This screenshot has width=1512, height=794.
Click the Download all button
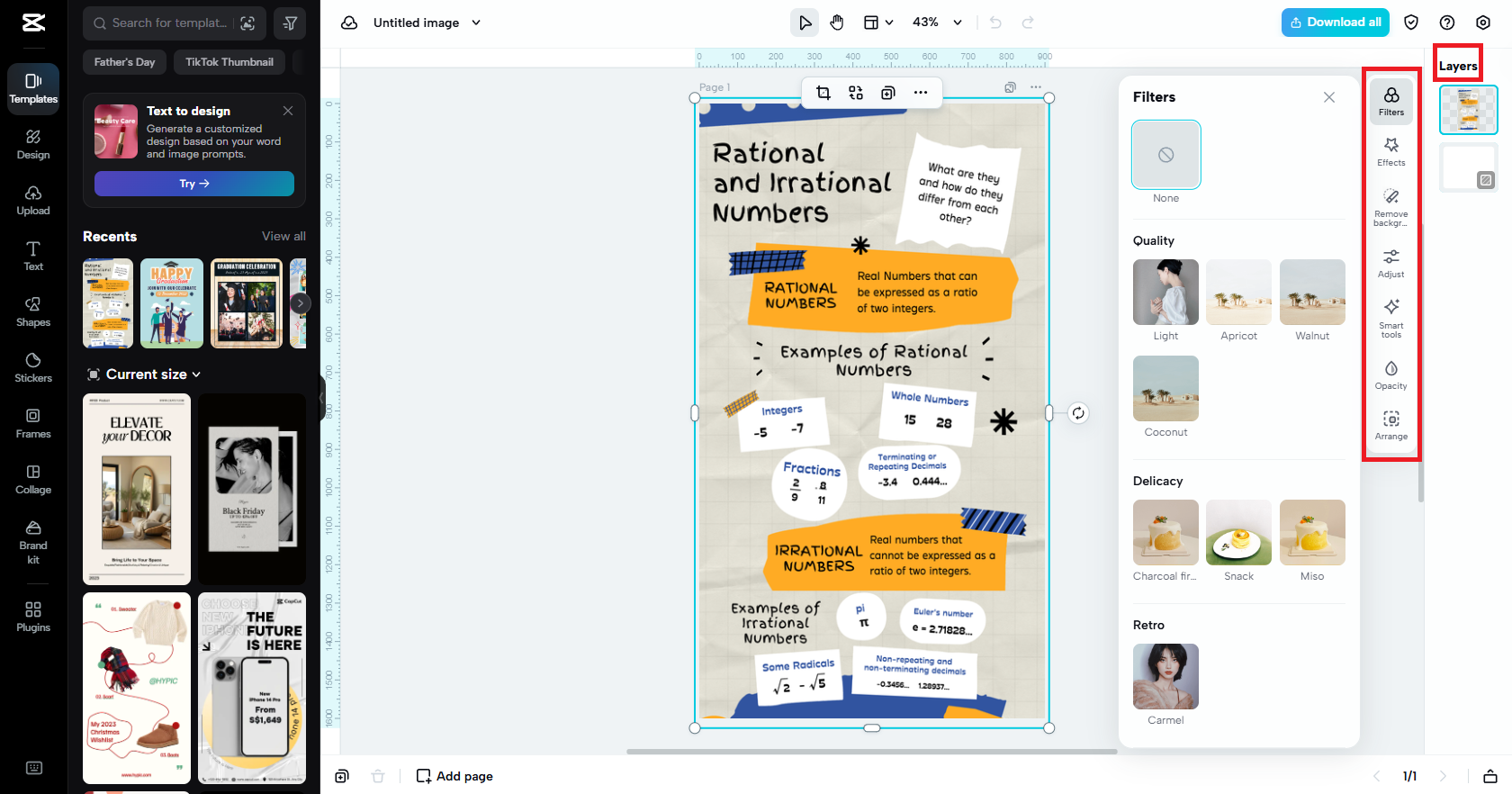point(1335,23)
